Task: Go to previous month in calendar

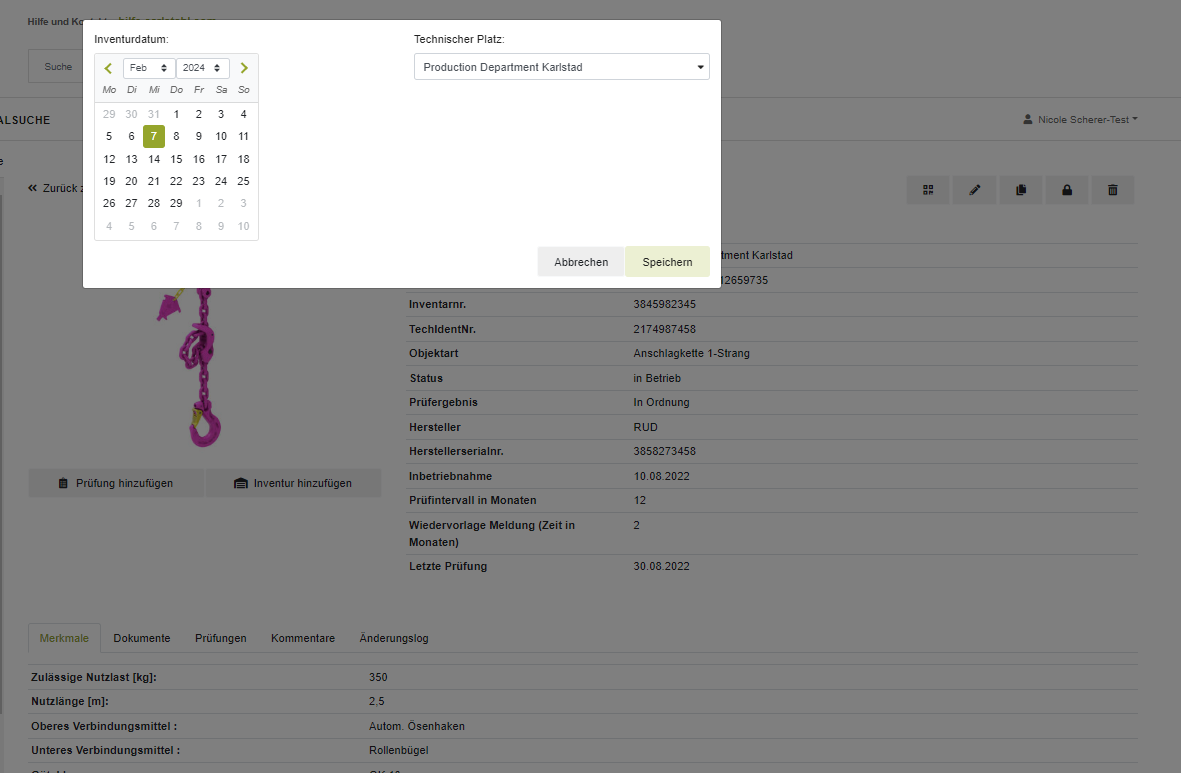Action: pos(108,68)
